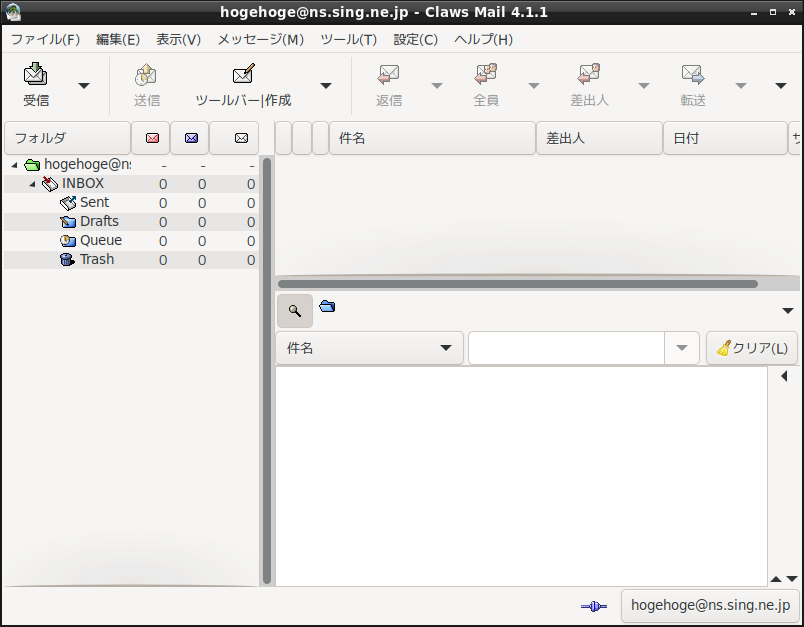Click the unread messages column header icon
The image size is (804, 627).
pos(191,138)
